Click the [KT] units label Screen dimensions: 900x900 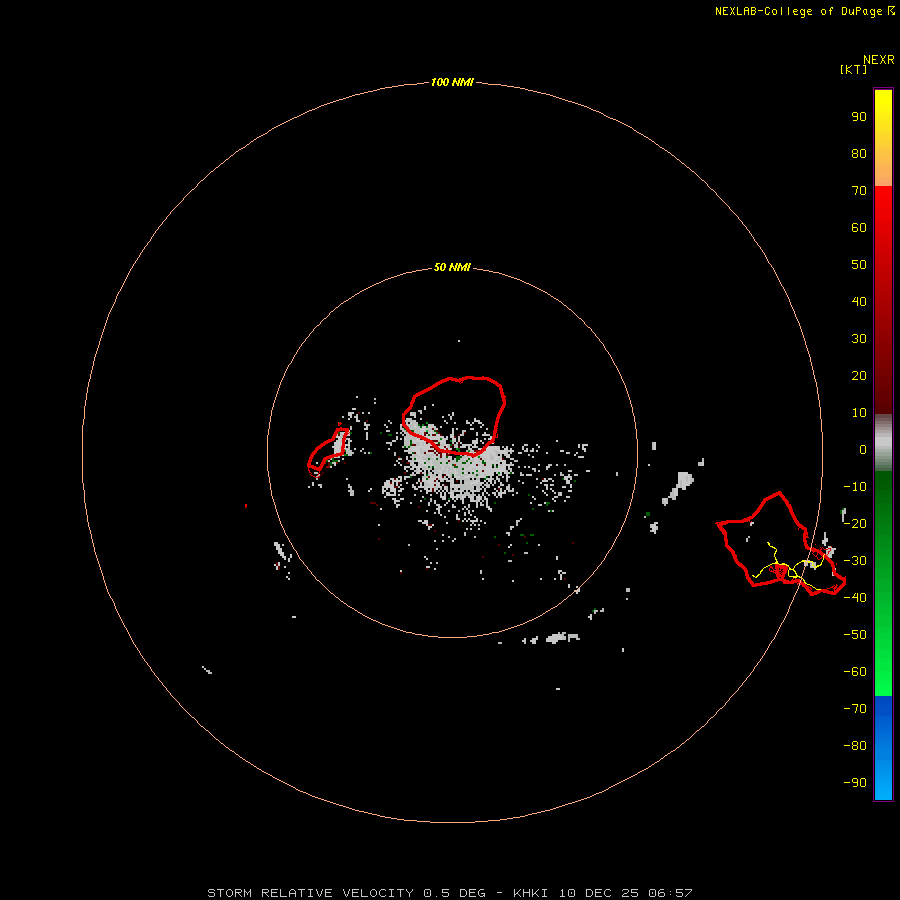point(853,69)
